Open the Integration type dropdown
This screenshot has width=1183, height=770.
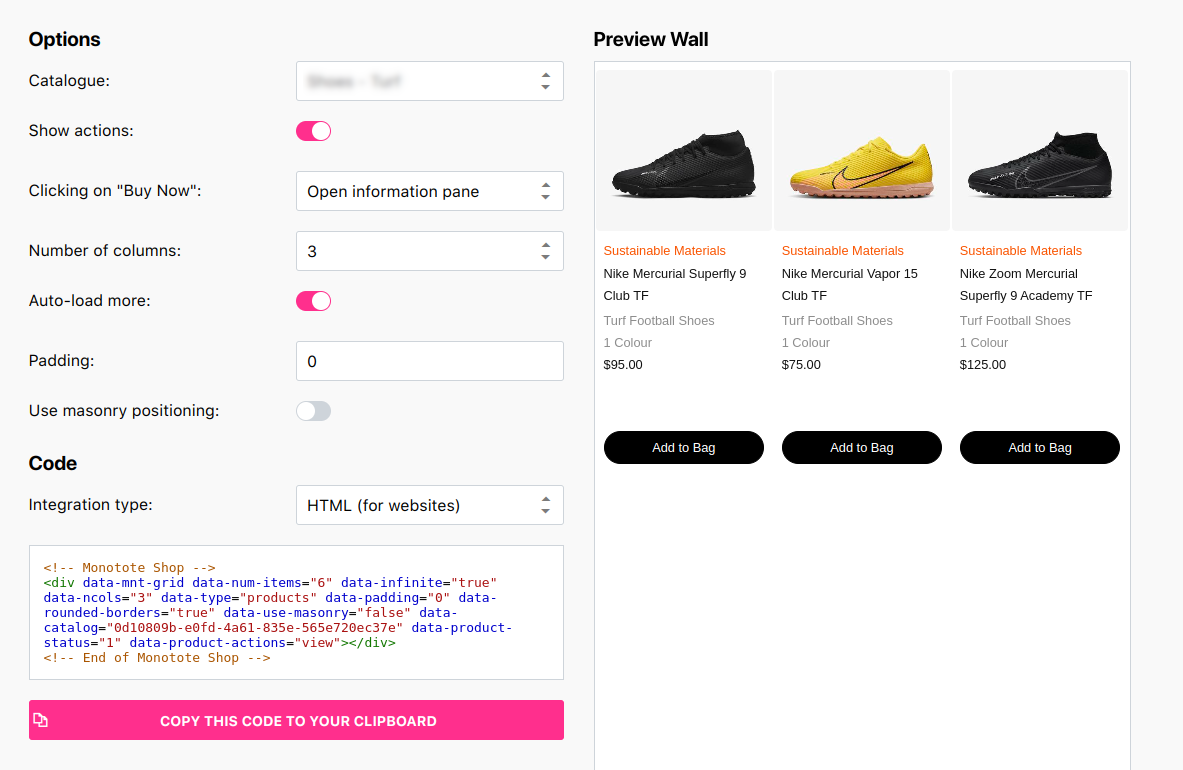click(429, 505)
